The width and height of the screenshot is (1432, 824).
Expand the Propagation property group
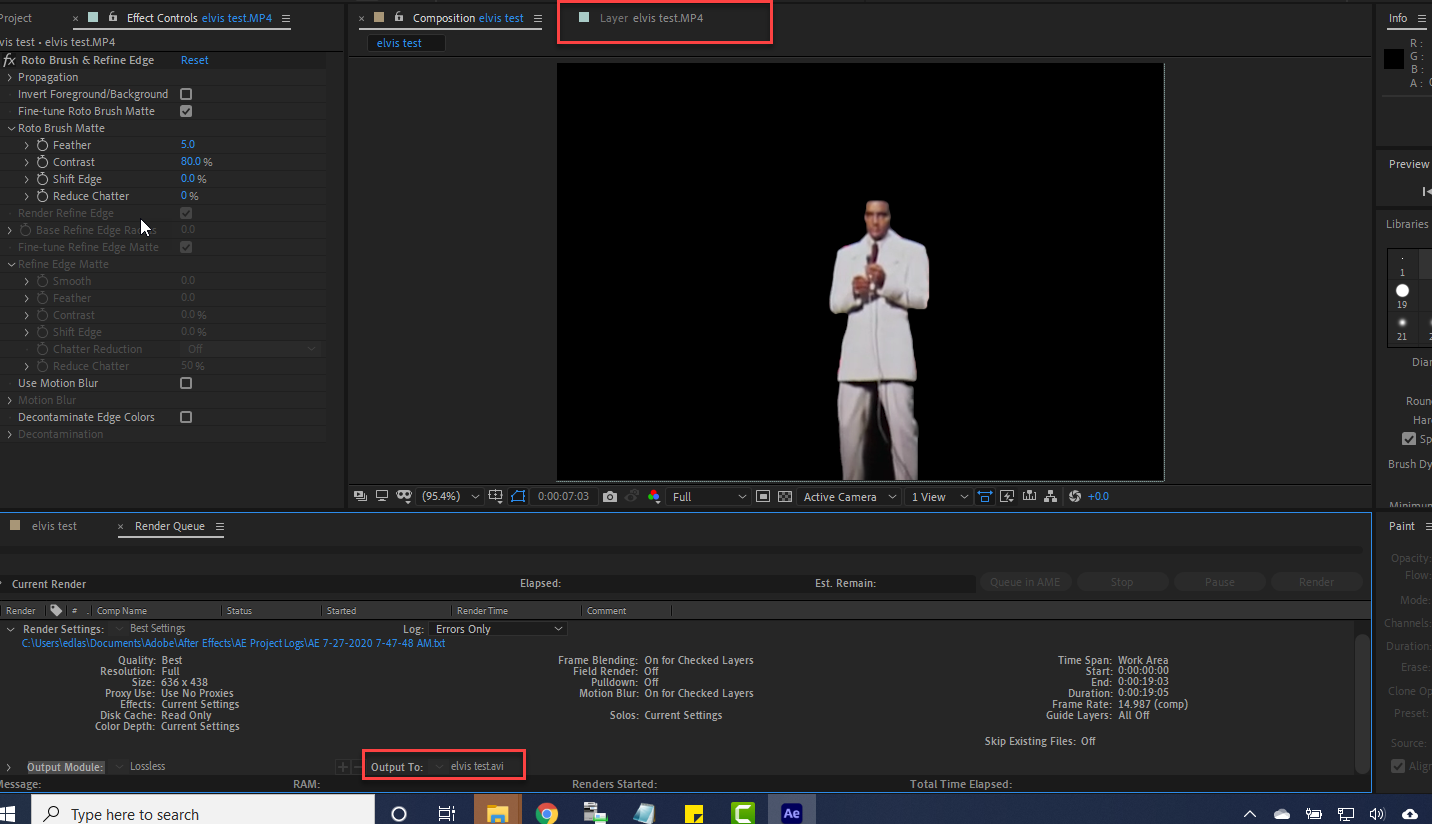click(10, 77)
